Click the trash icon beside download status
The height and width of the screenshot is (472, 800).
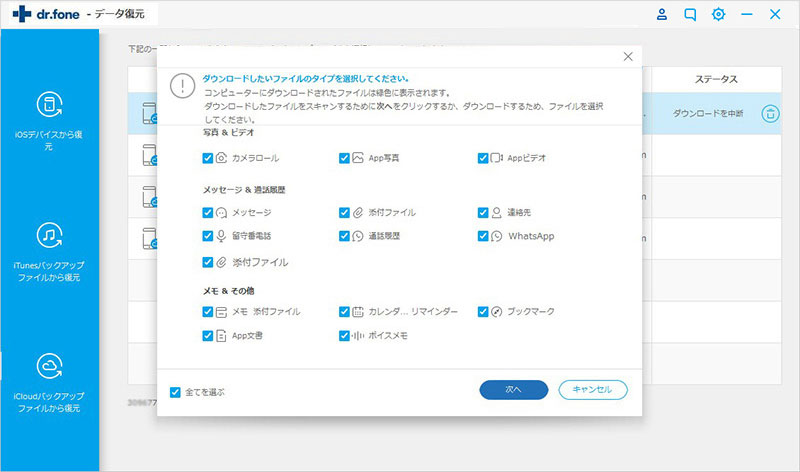click(x=770, y=114)
